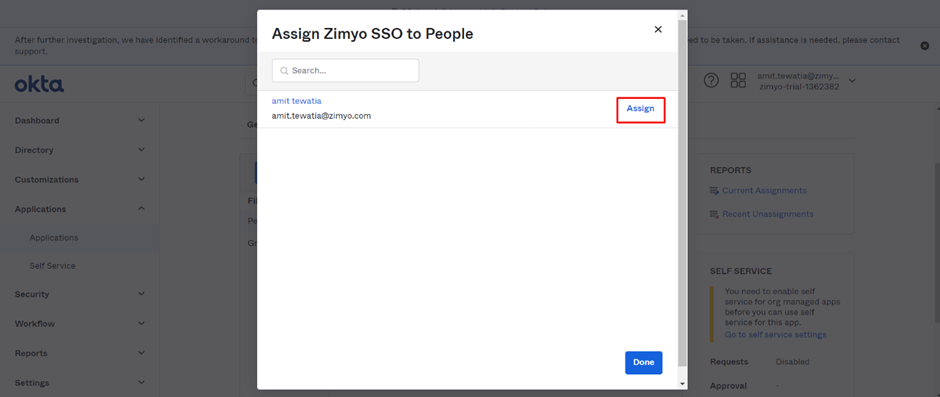Click the search magnifier icon in dialog
940x397 pixels.
(x=284, y=71)
